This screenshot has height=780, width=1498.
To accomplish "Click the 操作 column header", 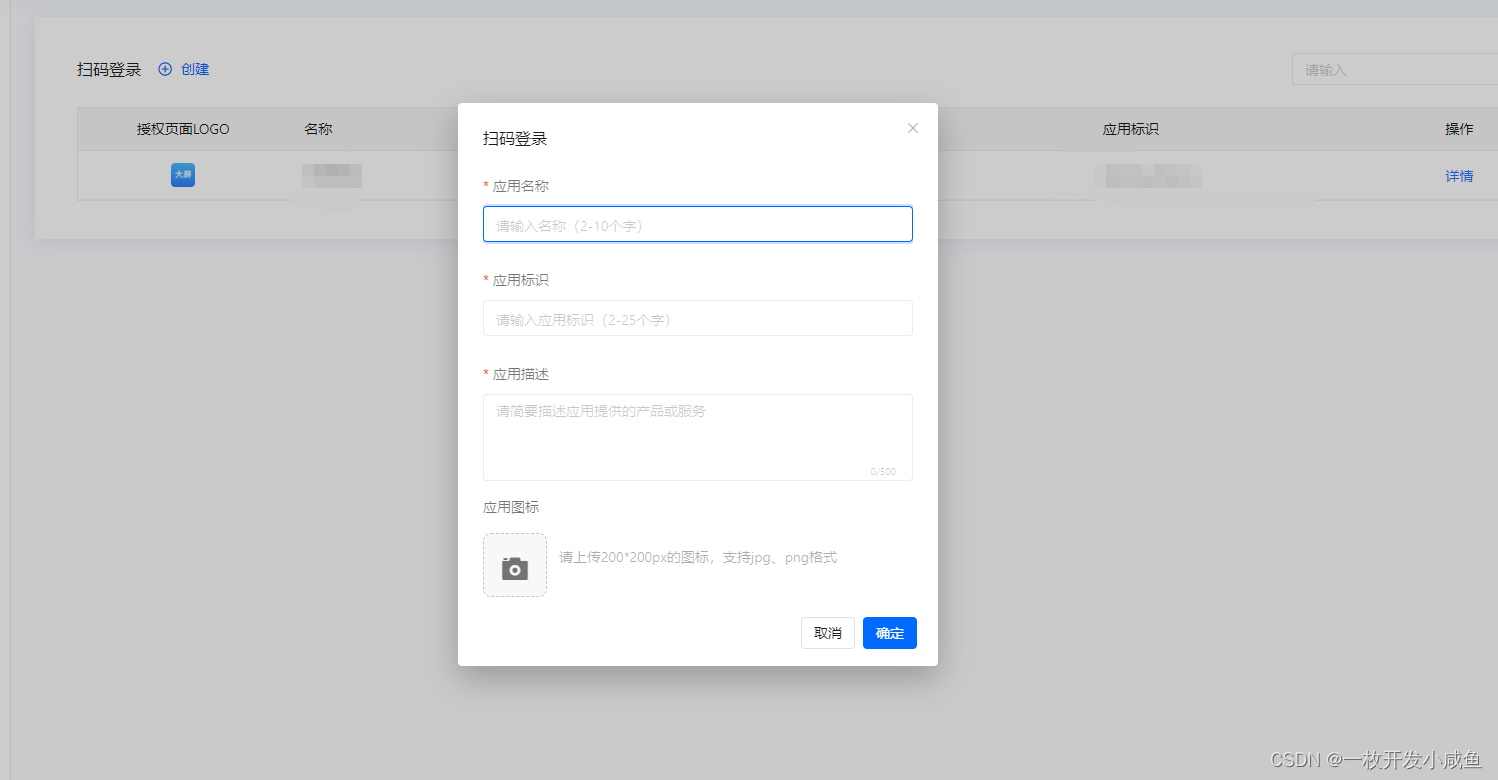I will pos(1459,129).
